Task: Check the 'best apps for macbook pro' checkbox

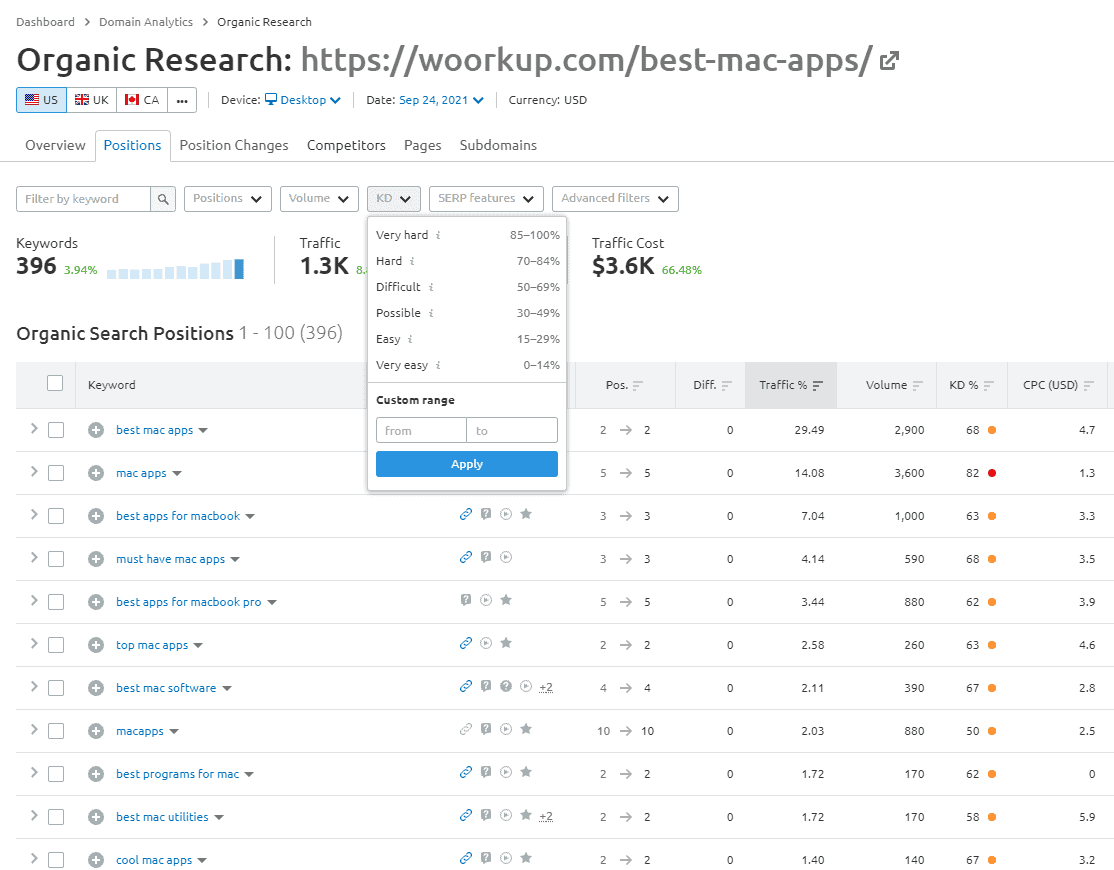Action: point(56,602)
